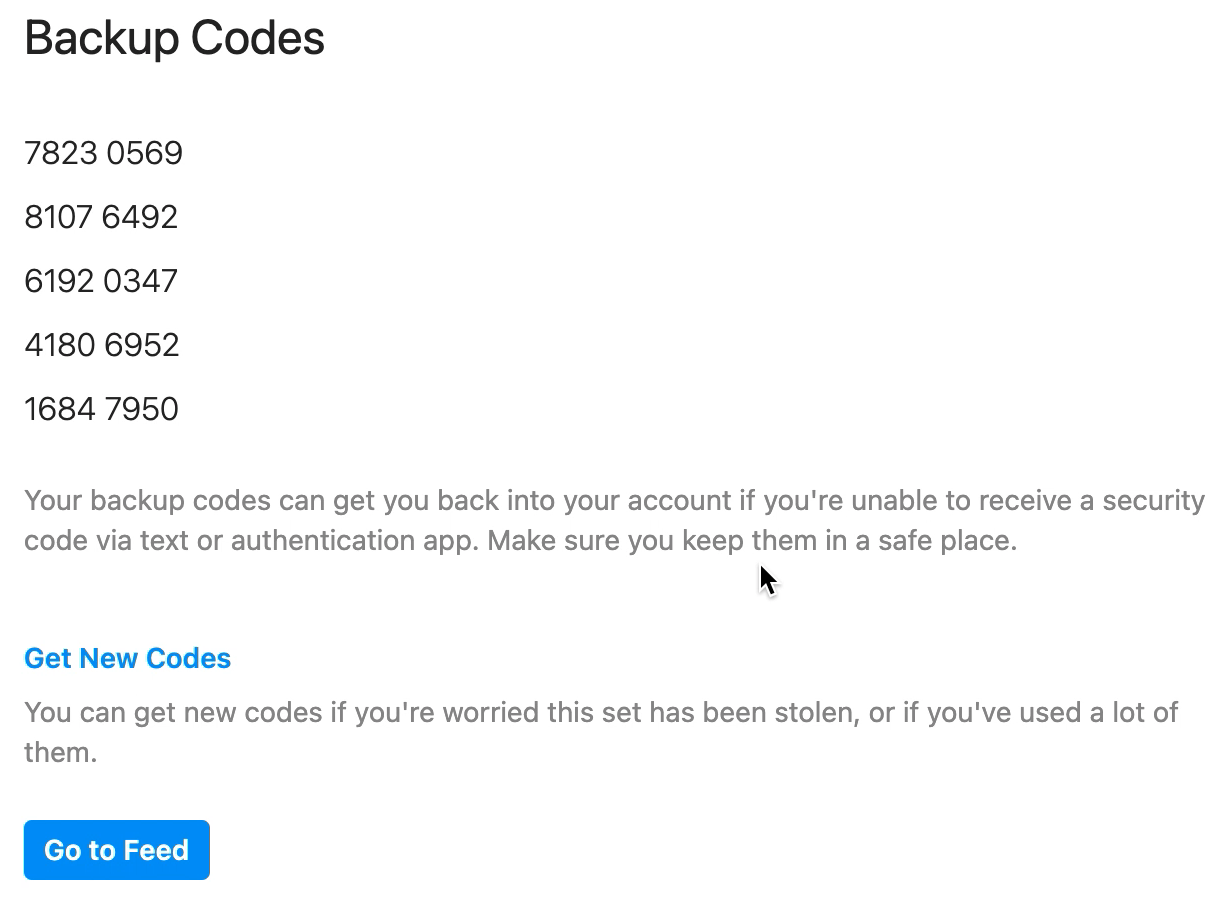The height and width of the screenshot is (904, 1232).
Task: Select the 7950 group of last code
Action: [141, 409]
